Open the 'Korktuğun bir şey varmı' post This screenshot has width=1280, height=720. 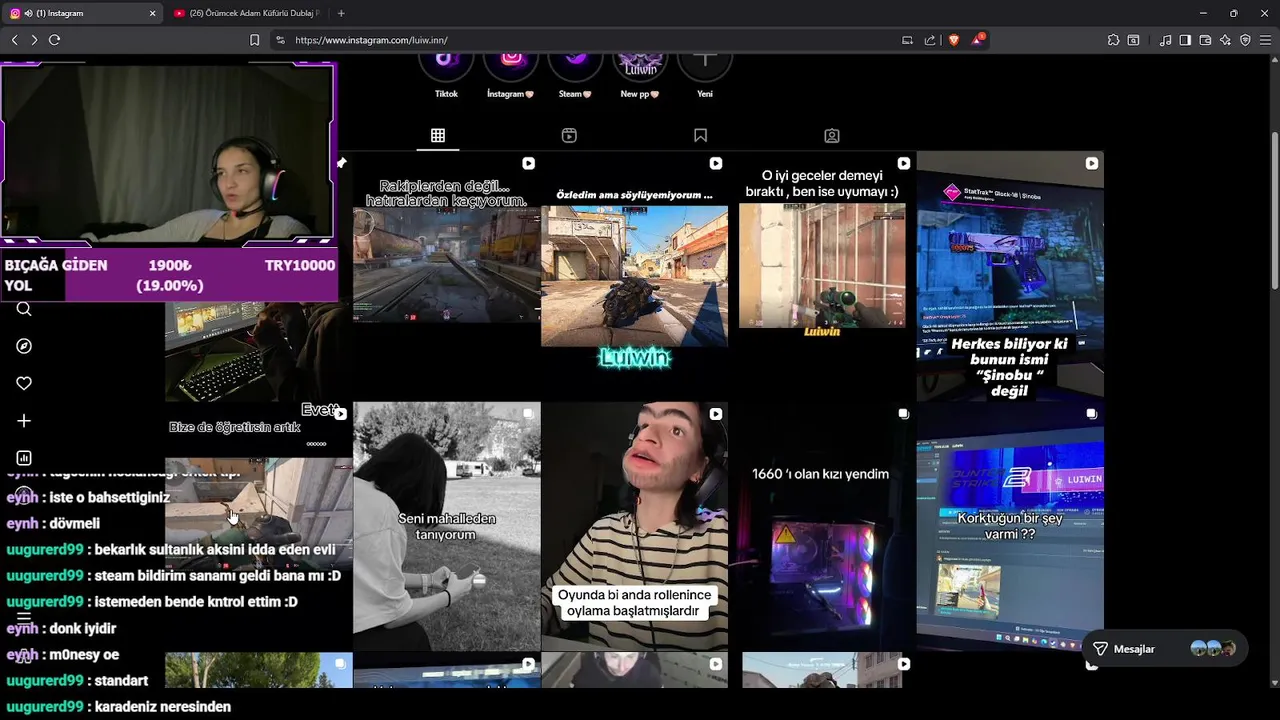(x=1010, y=526)
